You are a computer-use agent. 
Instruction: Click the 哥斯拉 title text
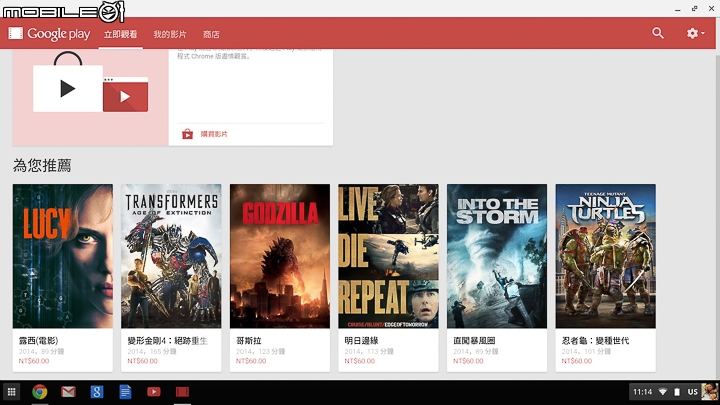pyautogui.click(x=248, y=341)
